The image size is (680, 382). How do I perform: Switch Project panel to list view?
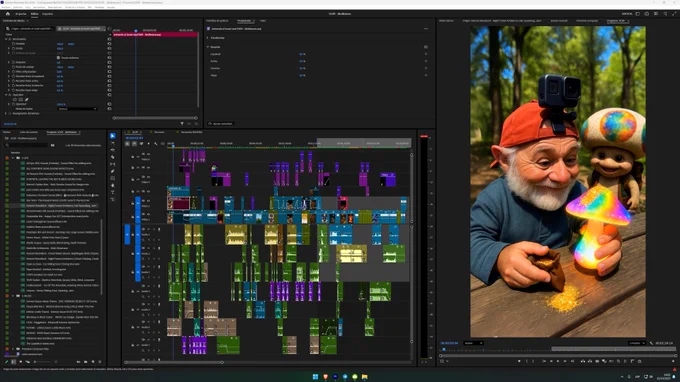click(13, 362)
